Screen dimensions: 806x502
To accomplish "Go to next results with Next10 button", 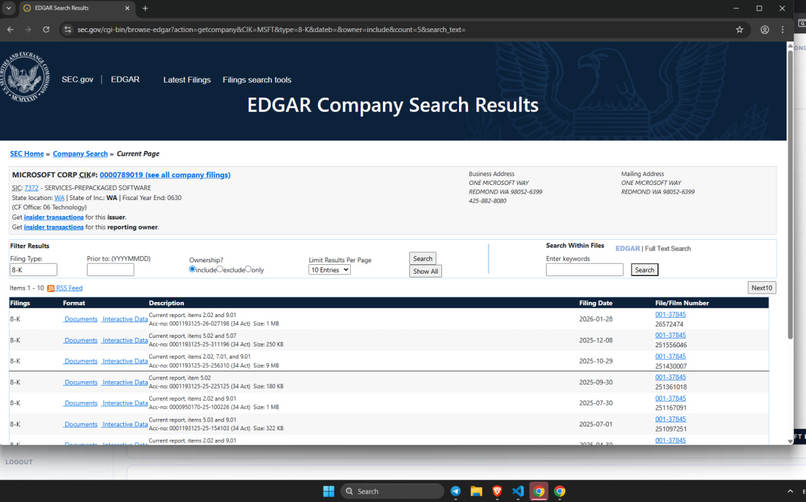I will pos(762,288).
